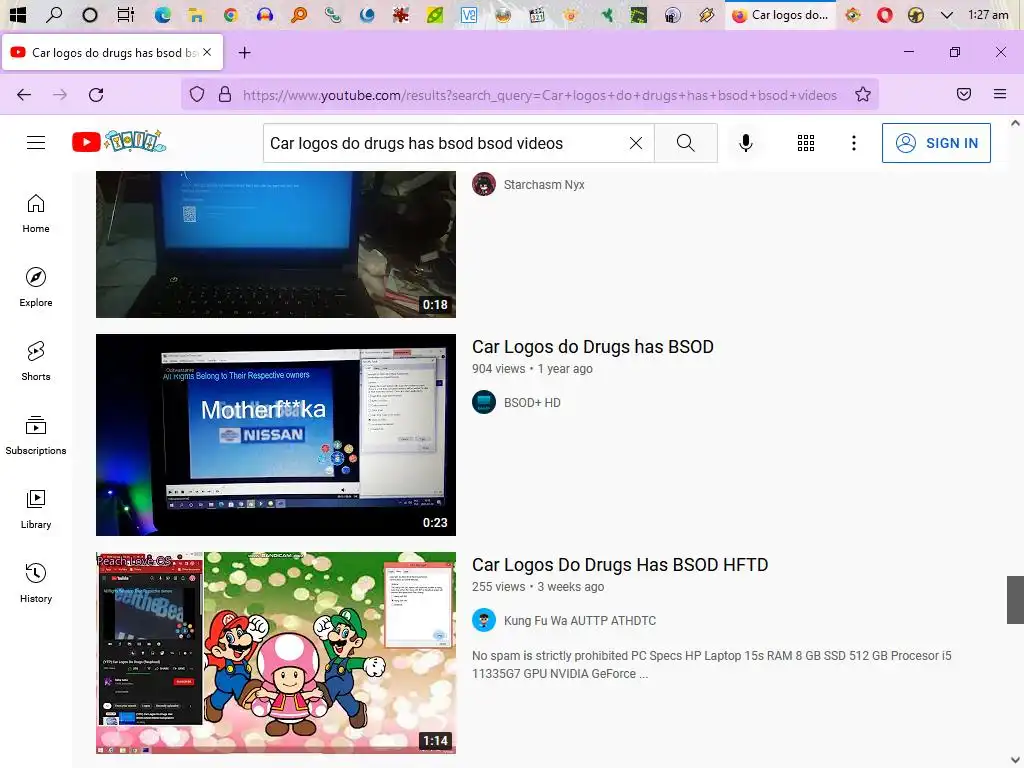Image resolution: width=1024 pixels, height=768 pixels.
Task: Open Library in the sidebar
Action: [36, 509]
